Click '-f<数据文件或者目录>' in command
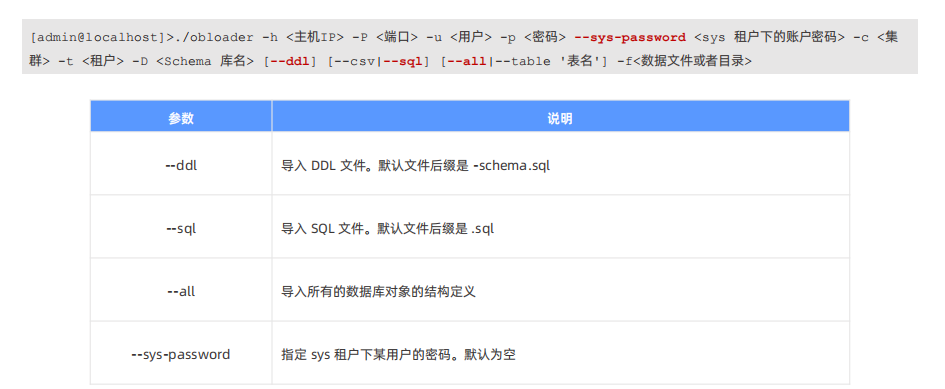The image size is (945, 389). [685, 62]
